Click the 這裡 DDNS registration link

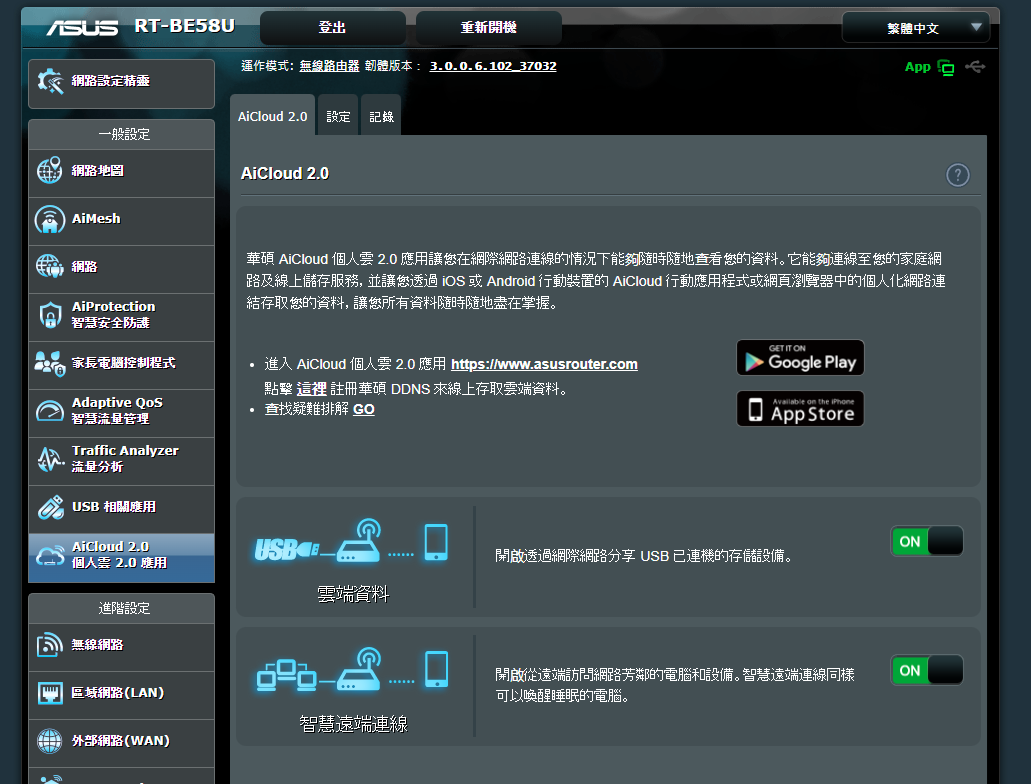click(x=311, y=389)
